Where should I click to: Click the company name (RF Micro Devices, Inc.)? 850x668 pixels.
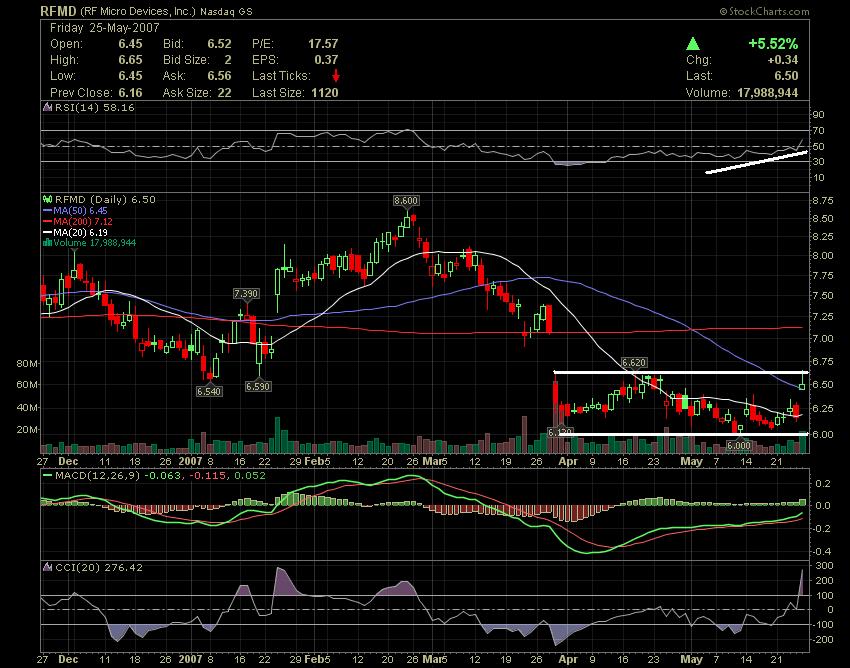coord(138,11)
